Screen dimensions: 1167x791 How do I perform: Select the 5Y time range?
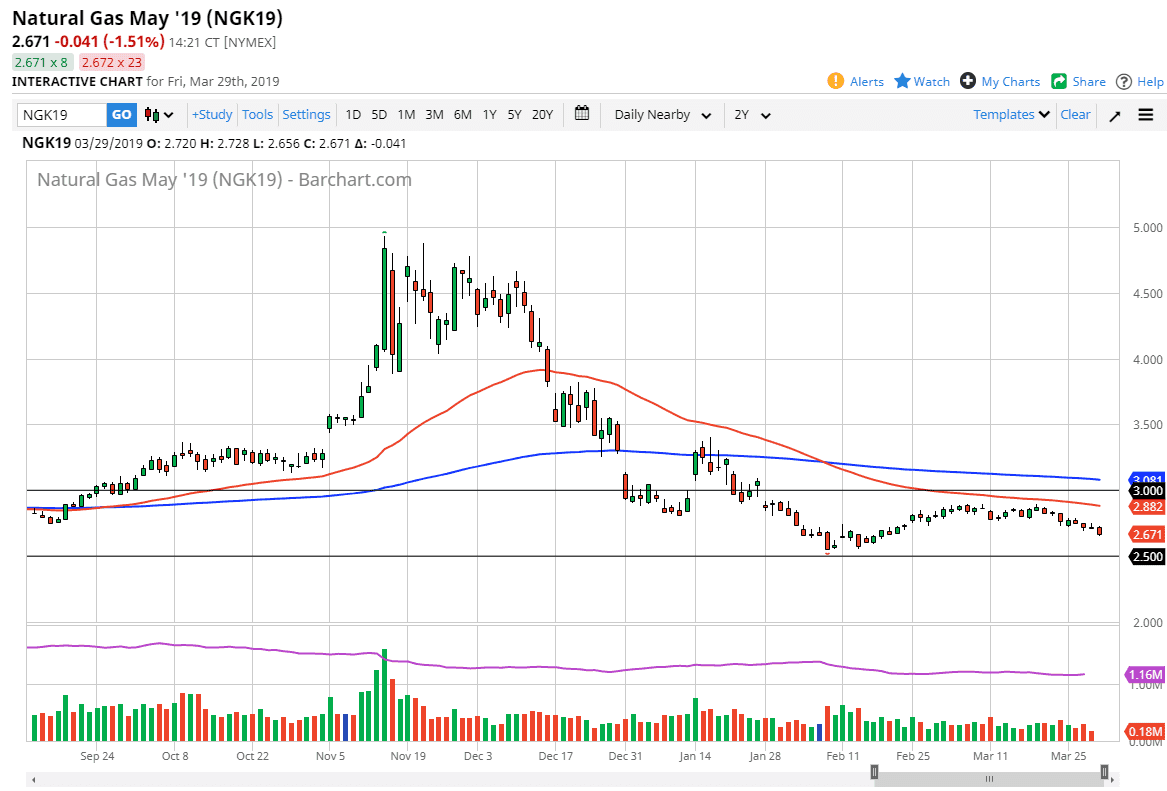pos(514,115)
